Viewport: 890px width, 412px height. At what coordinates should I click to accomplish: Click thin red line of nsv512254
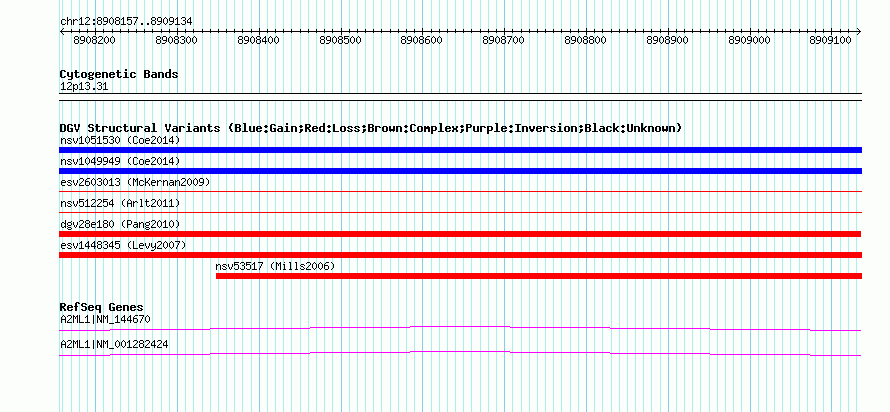[x=460, y=213]
